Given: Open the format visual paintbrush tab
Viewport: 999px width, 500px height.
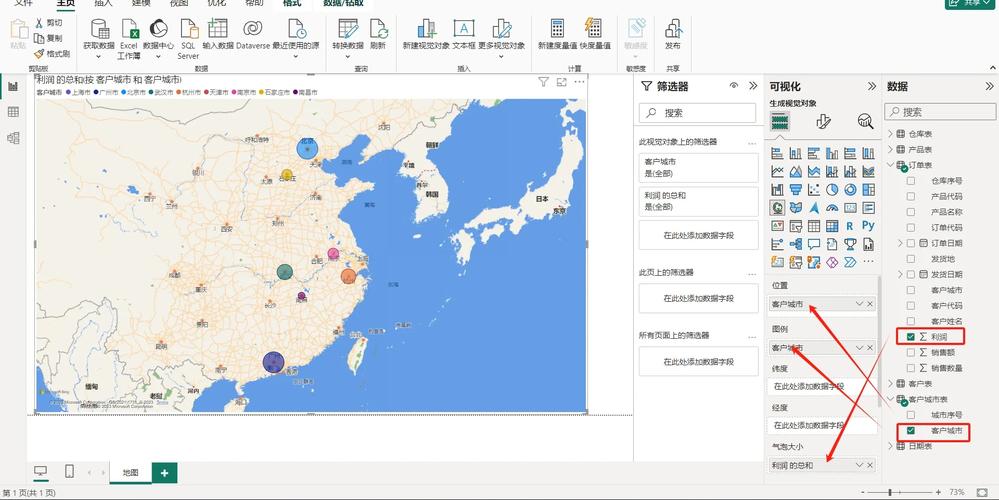Looking at the screenshot, I should click(x=823, y=122).
